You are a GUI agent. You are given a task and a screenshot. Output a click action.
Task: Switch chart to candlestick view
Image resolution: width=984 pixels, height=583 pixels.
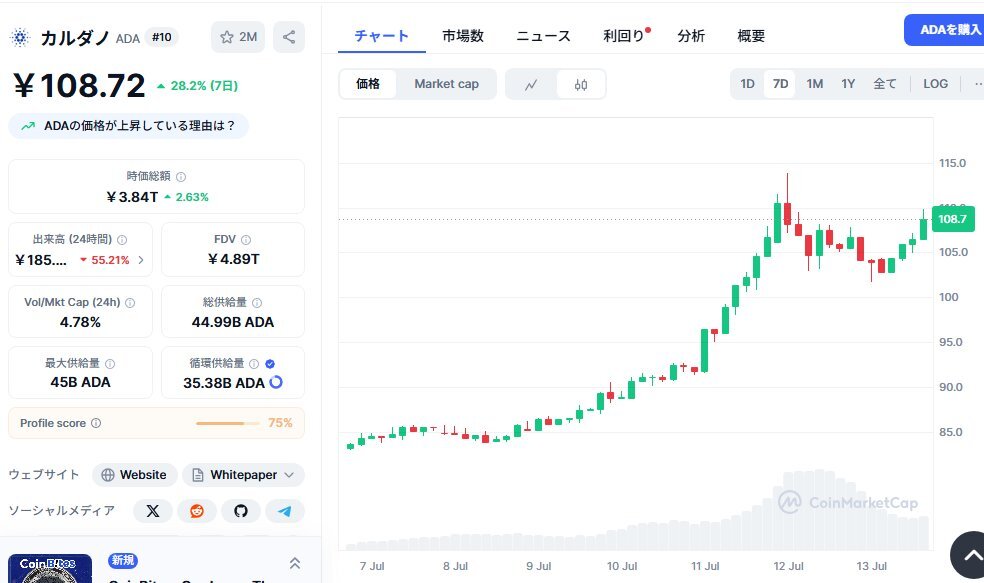click(581, 84)
